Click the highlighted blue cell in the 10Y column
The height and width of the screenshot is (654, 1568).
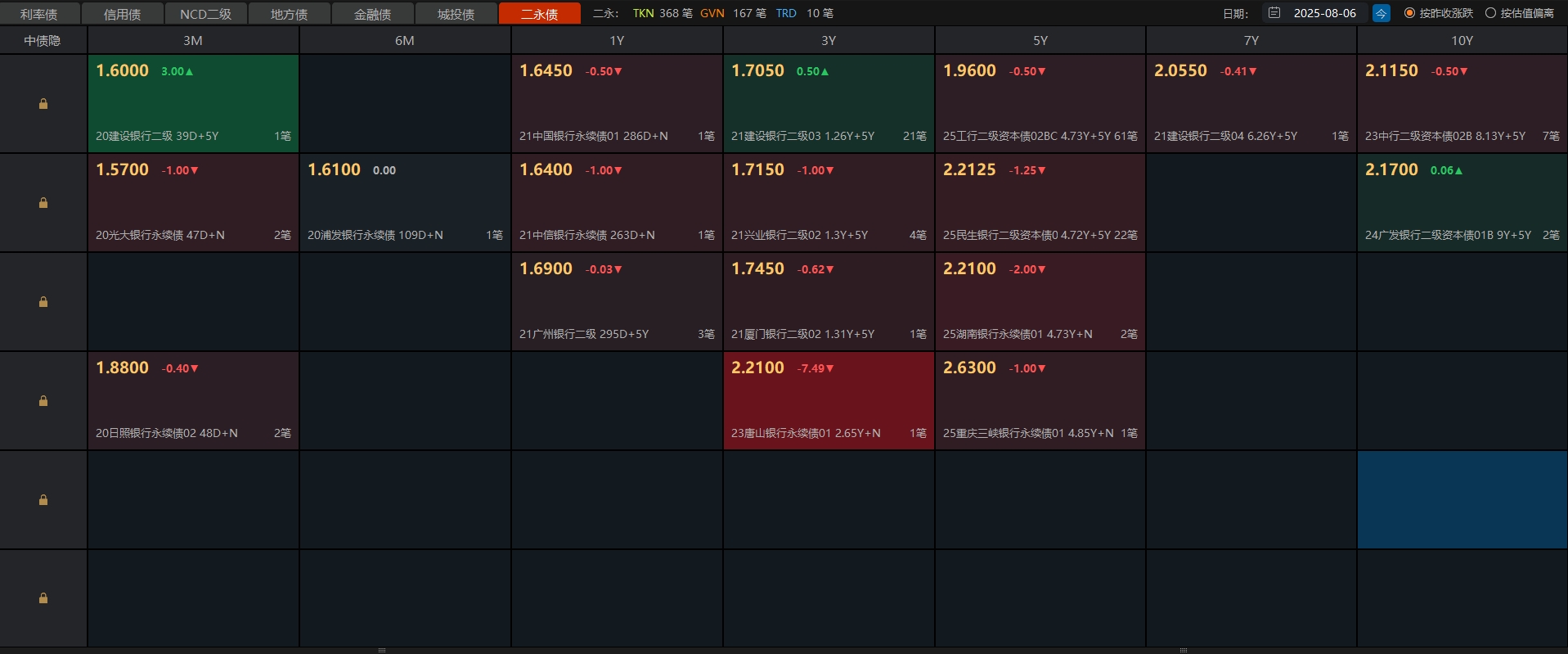[x=1462, y=499]
